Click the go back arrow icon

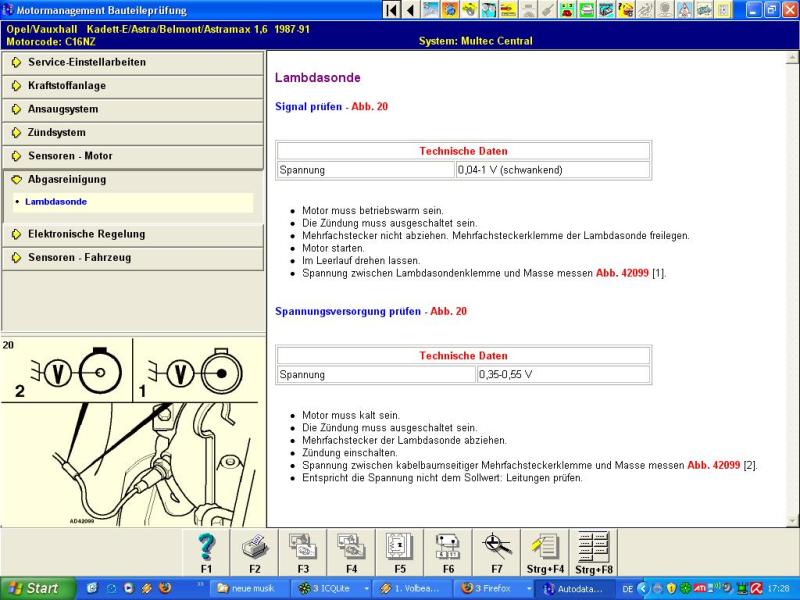click(x=410, y=10)
